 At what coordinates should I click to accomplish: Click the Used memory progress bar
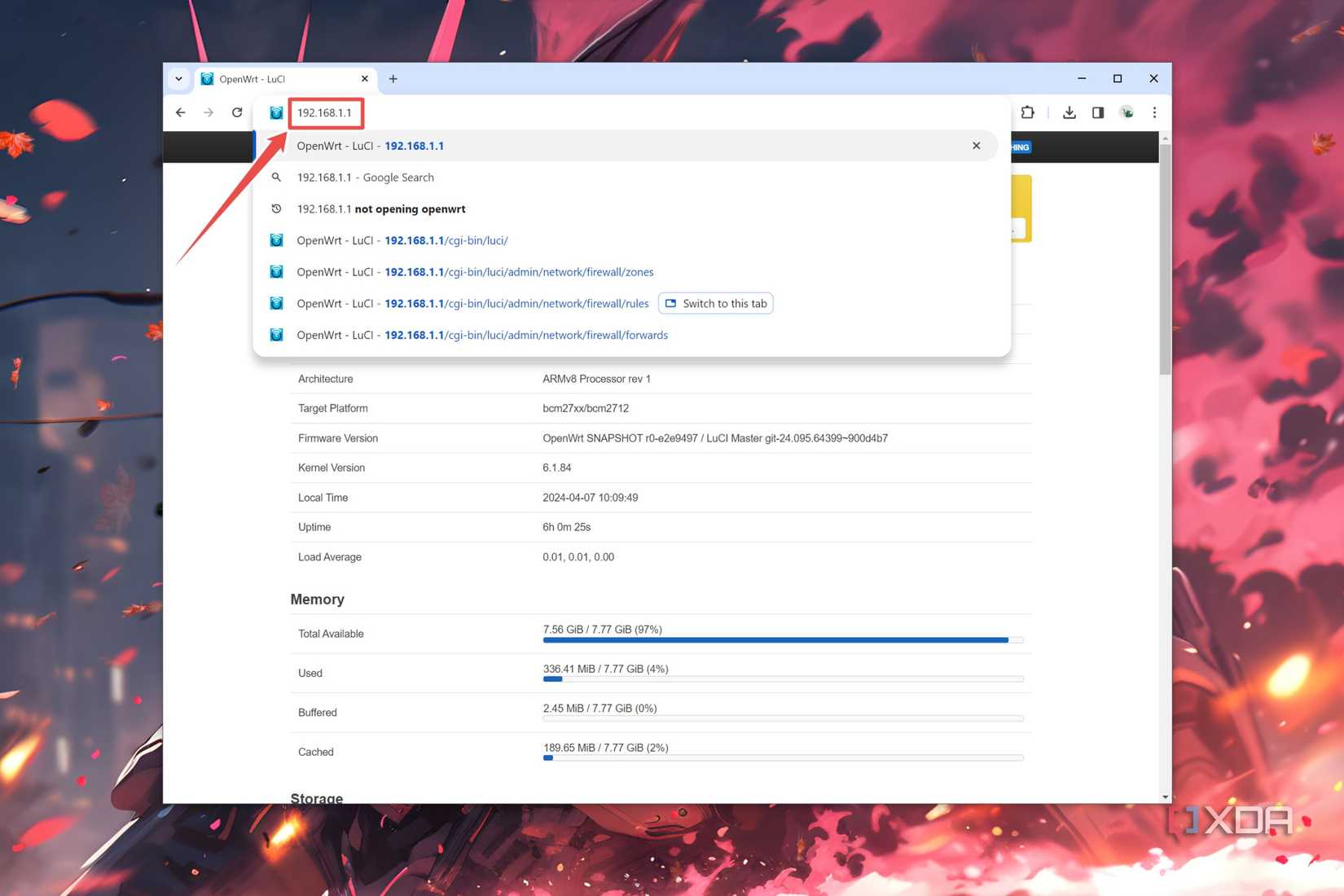(x=783, y=679)
